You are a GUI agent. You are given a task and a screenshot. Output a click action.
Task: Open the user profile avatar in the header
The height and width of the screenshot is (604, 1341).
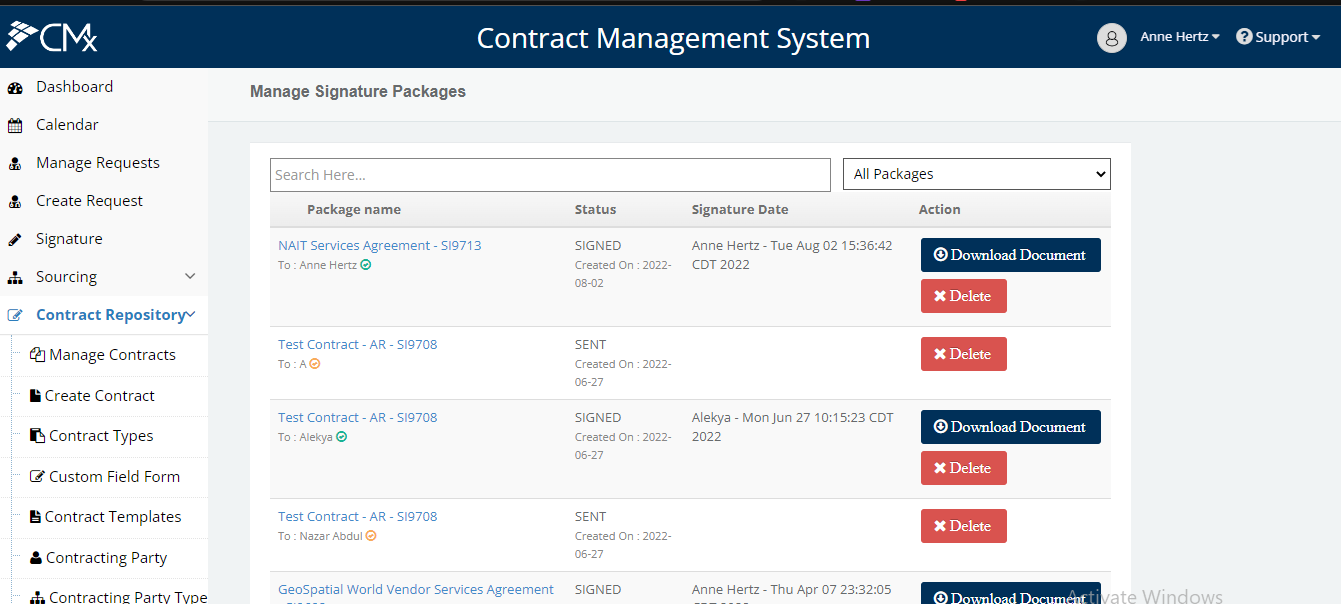(x=1112, y=38)
